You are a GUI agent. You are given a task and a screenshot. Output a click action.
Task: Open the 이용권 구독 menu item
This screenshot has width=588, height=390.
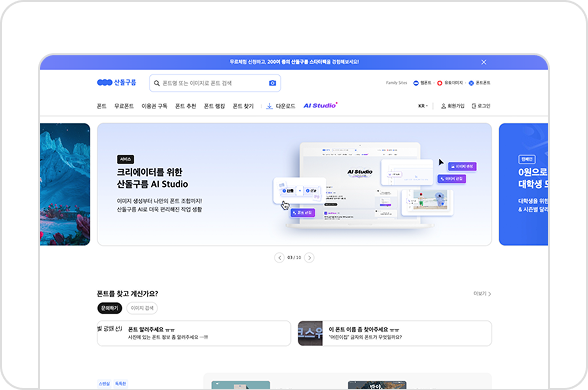click(x=154, y=106)
